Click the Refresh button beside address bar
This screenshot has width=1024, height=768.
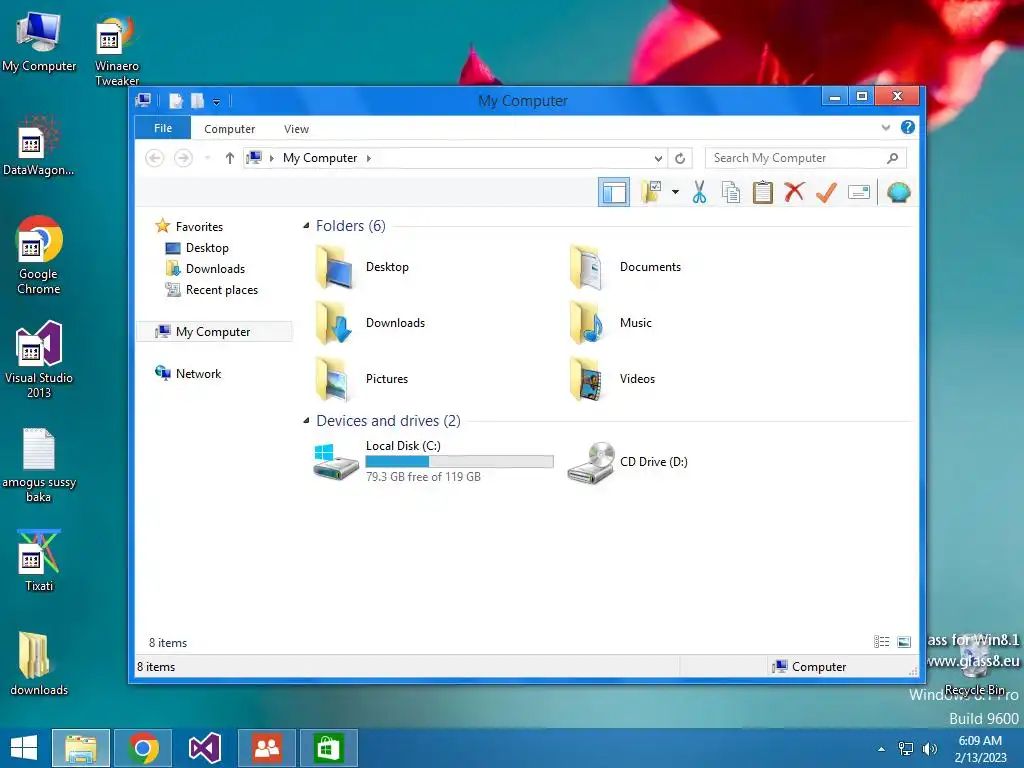click(x=680, y=158)
